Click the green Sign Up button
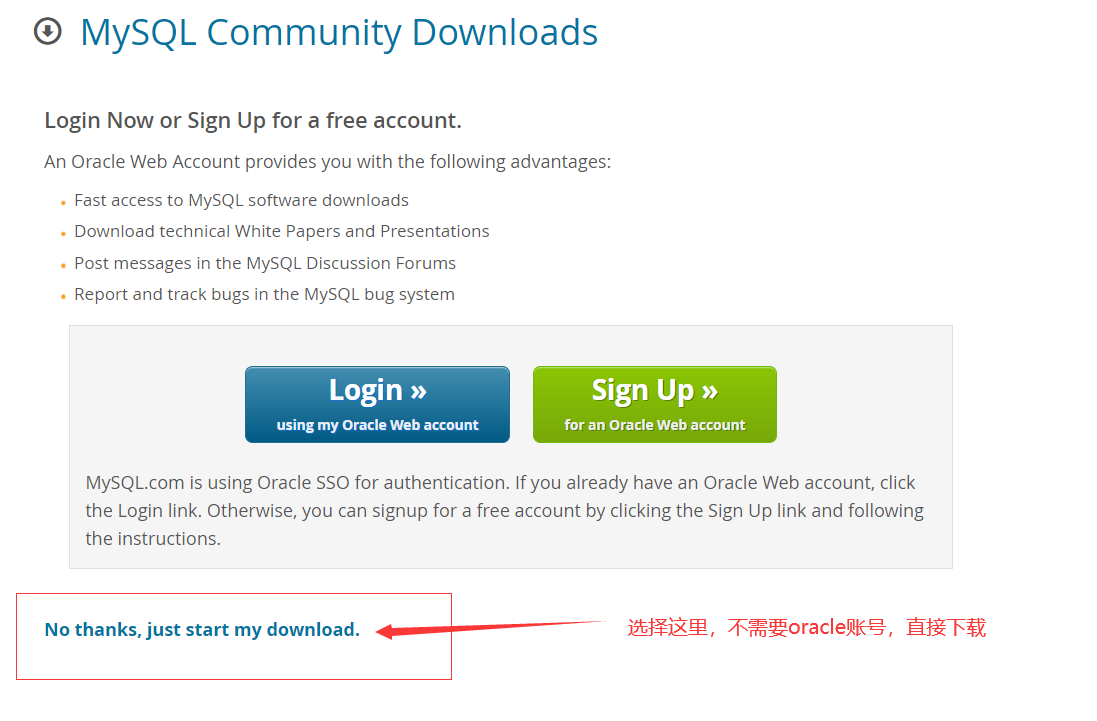1097x721 pixels. coord(655,404)
